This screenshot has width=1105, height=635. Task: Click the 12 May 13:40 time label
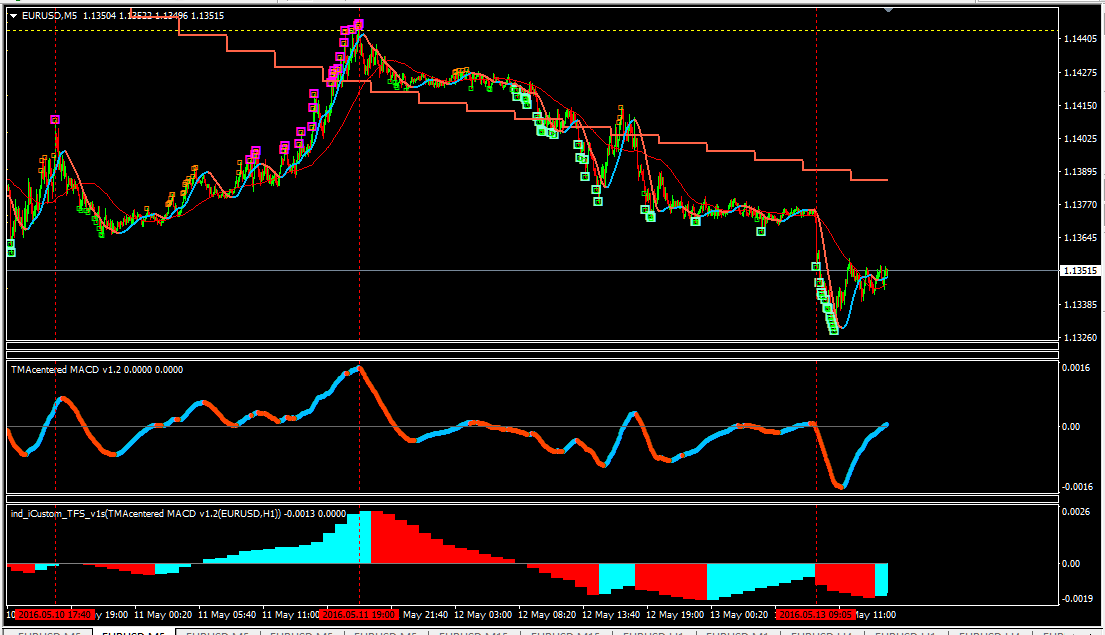point(611,615)
